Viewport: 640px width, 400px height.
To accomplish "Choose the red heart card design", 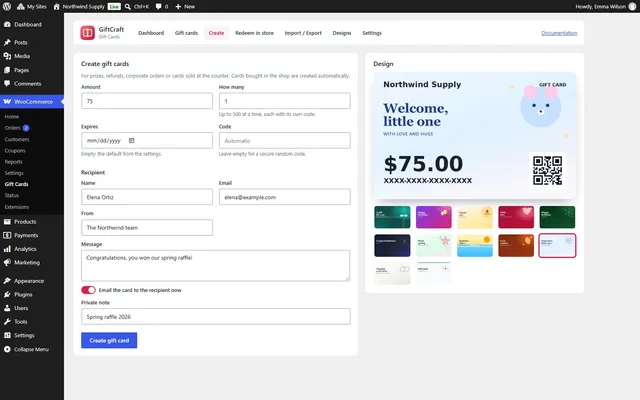I will coord(516,217).
